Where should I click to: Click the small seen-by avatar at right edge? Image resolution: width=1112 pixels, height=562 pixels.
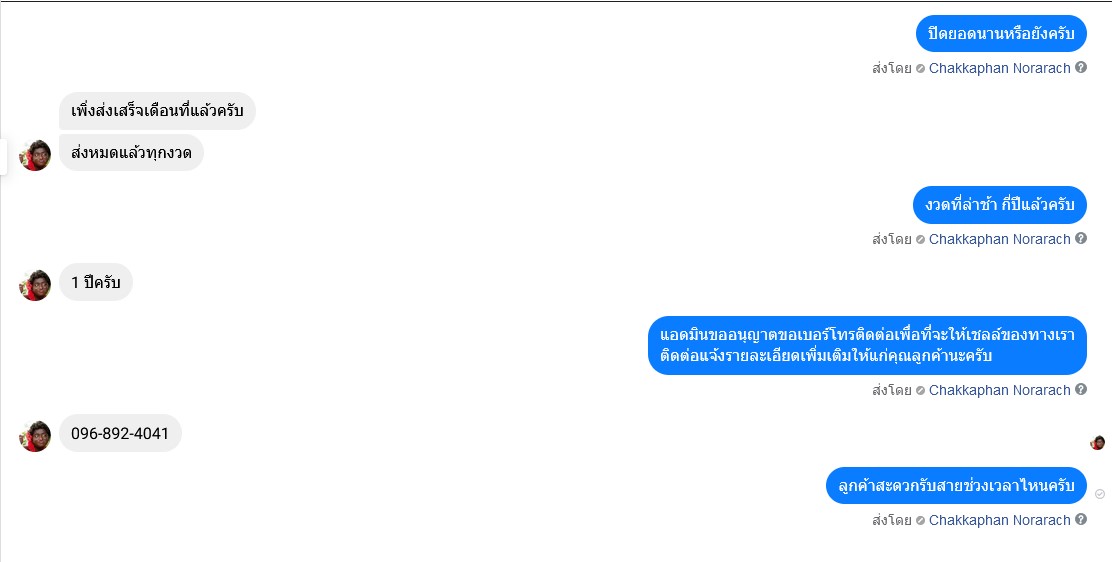[x=1097, y=443]
